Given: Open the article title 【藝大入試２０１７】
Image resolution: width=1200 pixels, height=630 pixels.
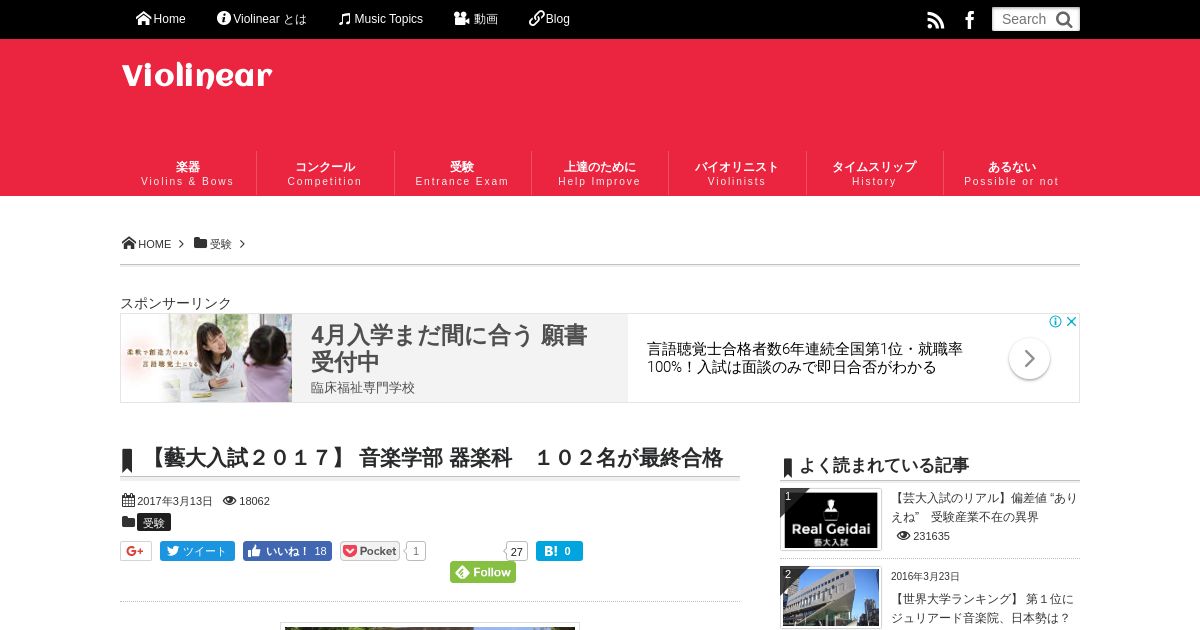Looking at the screenshot, I should [434, 458].
